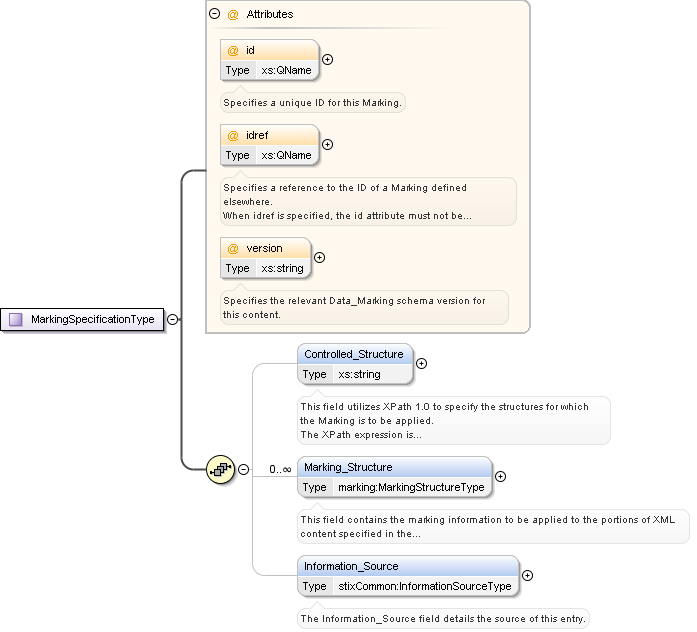The height and width of the screenshot is (632, 697).
Task: Select the Controlled_Structure element box
Action: tap(354, 354)
